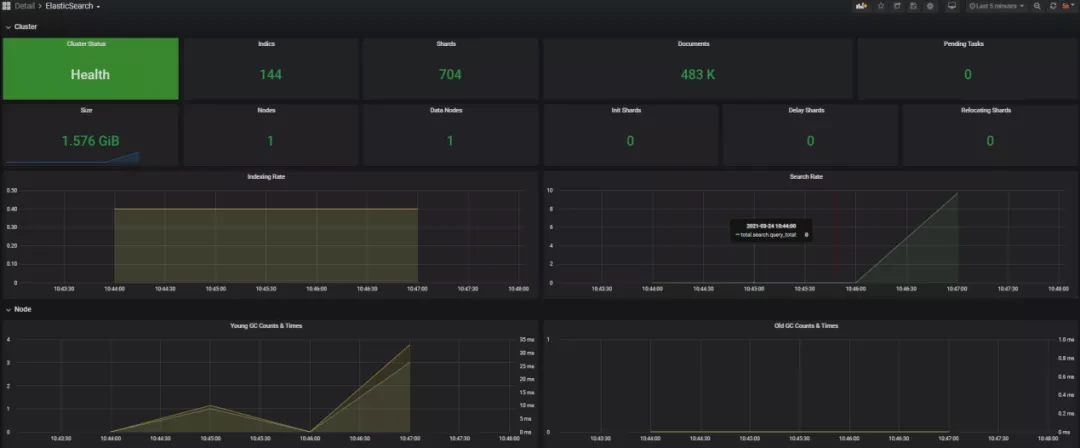Open the refresh interval dropdown
1080x448 pixels.
[1067, 6]
